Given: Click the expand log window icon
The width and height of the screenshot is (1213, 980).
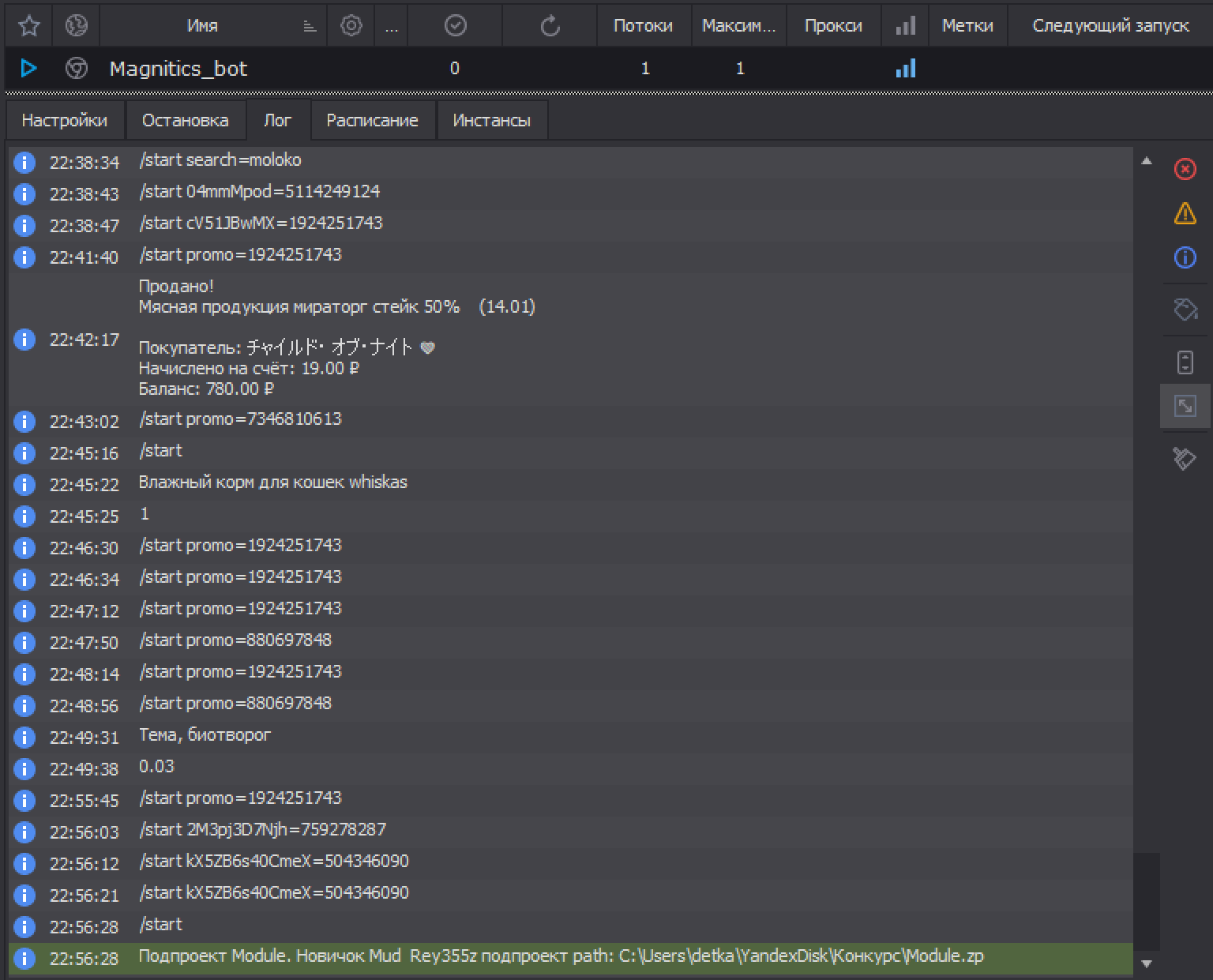Looking at the screenshot, I should 1185,407.
